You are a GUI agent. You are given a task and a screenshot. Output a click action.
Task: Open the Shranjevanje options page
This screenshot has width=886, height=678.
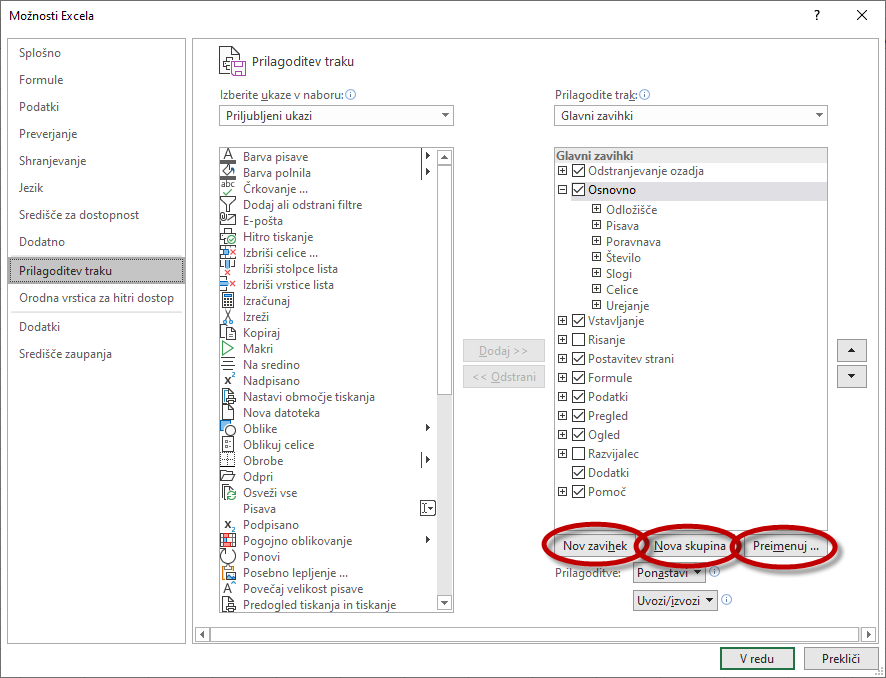[x=96, y=160]
